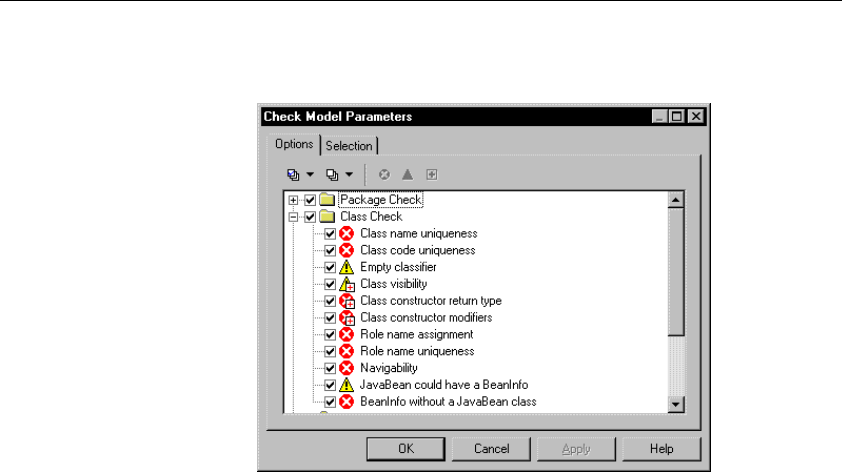
Task: Click scrollbar up arrow in check list
Action: pos(676,200)
